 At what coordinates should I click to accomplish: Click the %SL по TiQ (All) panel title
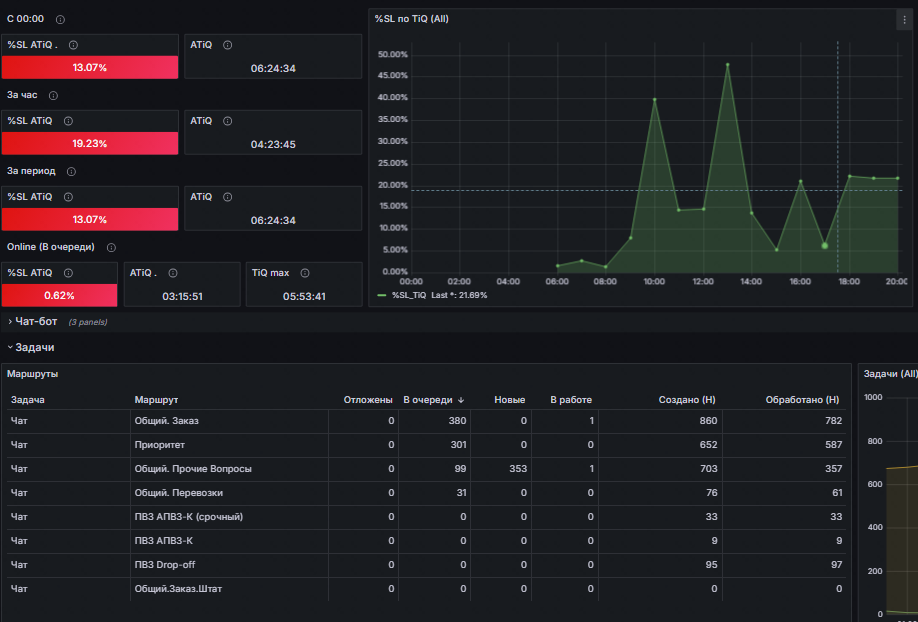pyautogui.click(x=412, y=19)
